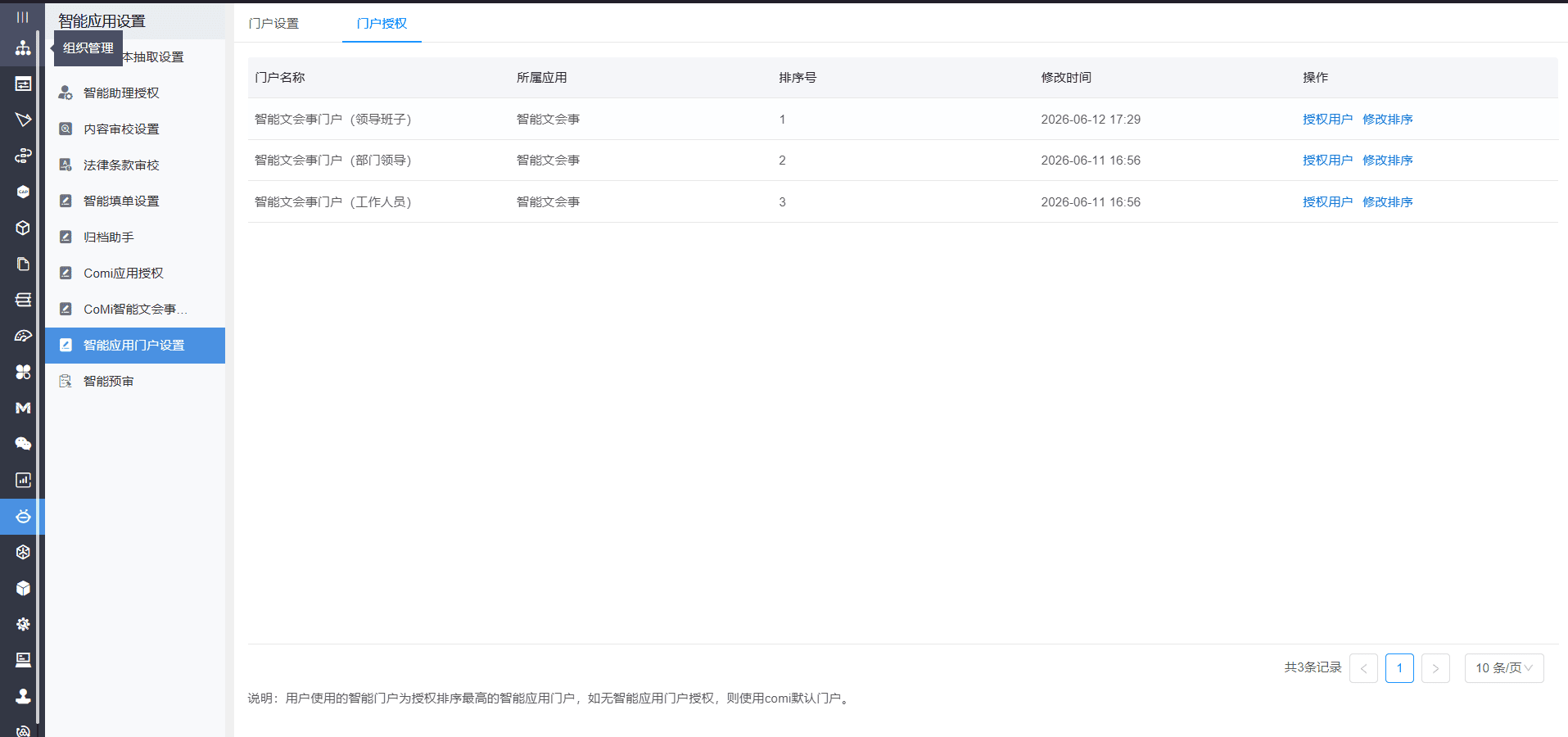1568x737 pixels.
Task: Go to previous page arrow in pagination
Action: coord(1363,668)
